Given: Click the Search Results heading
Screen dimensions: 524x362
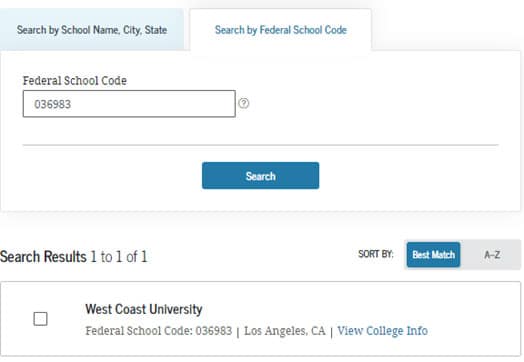Looking at the screenshot, I should click(43, 257).
